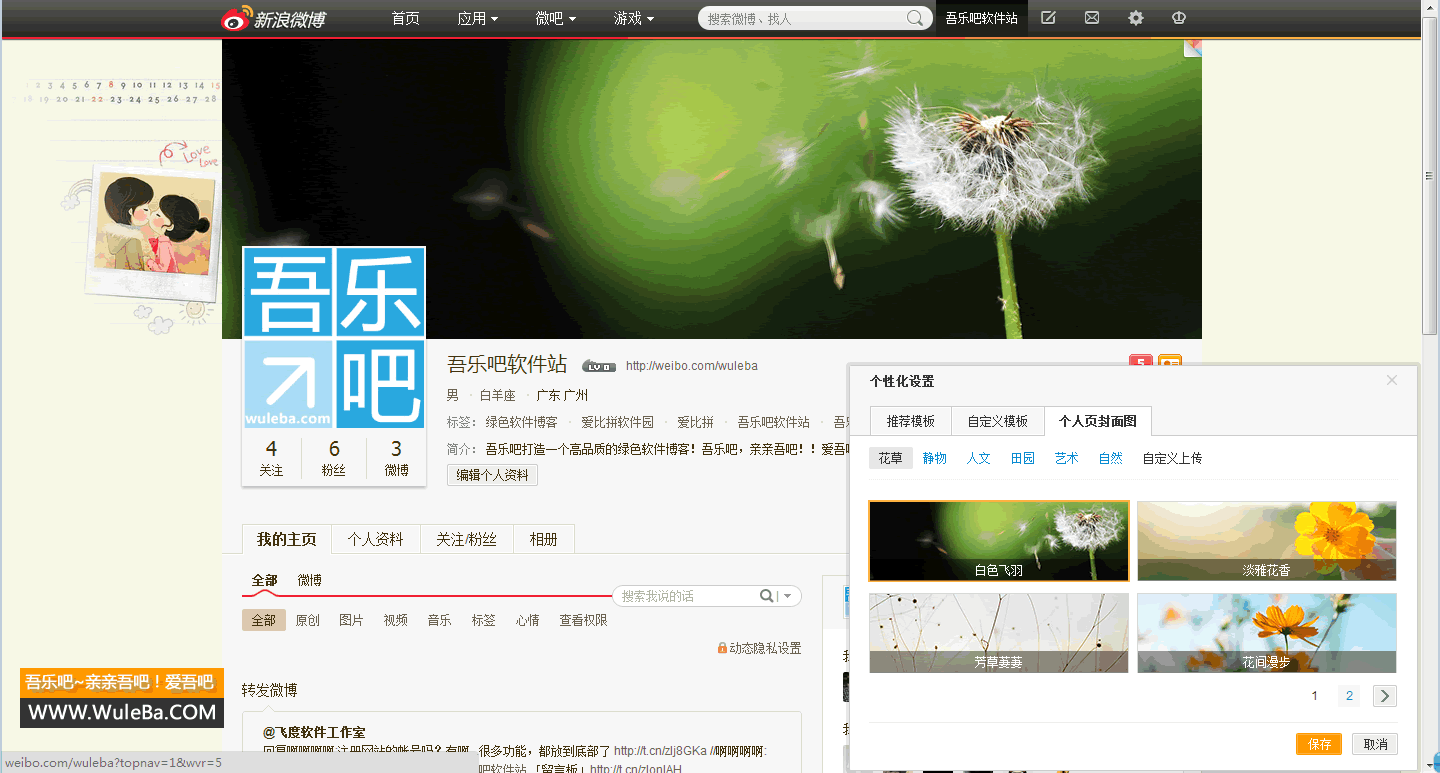Viewport: 1440px width, 773px height.
Task: Select the 人文 cover category
Action: [978, 458]
